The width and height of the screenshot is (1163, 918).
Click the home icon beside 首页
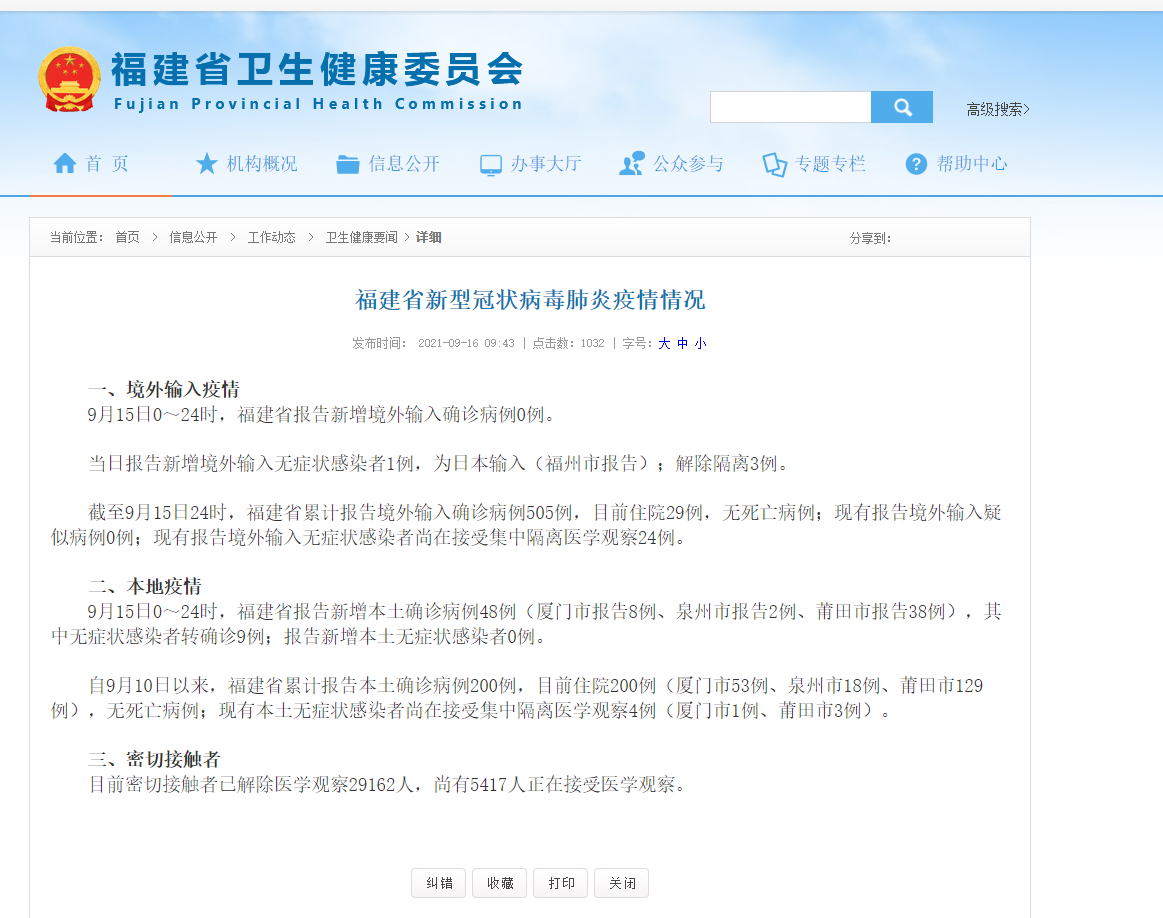pos(63,163)
